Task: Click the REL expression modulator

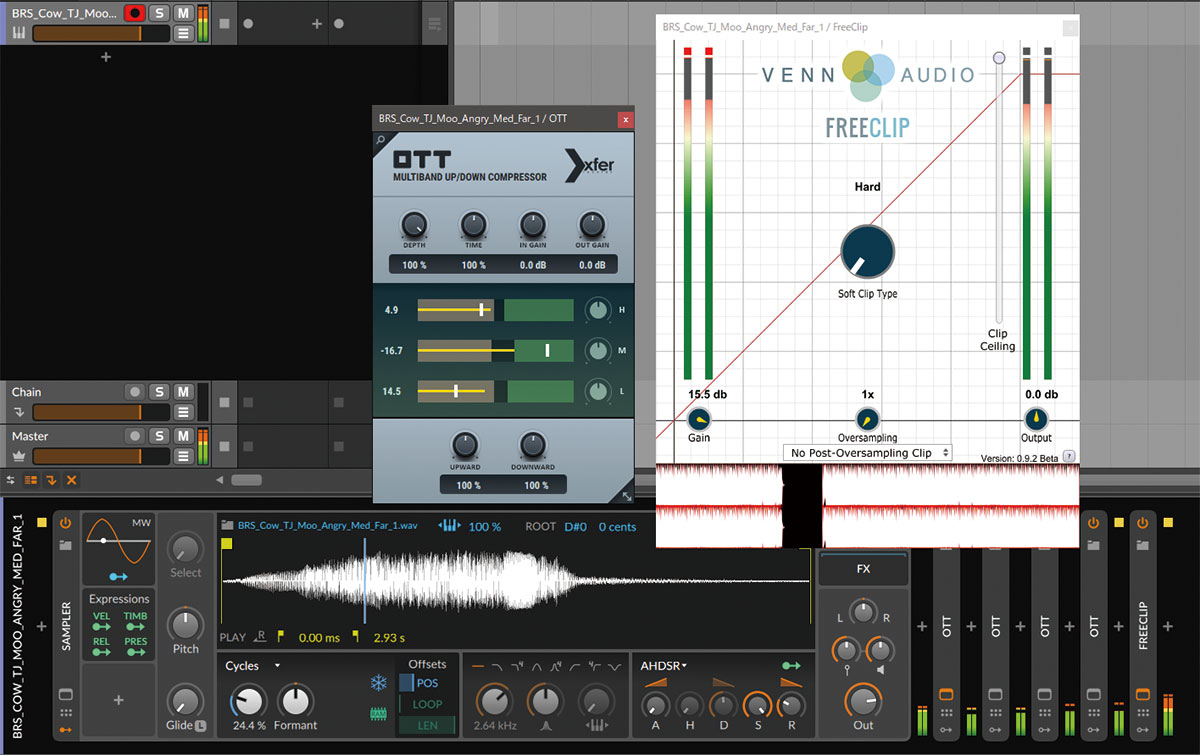Action: click(x=102, y=647)
